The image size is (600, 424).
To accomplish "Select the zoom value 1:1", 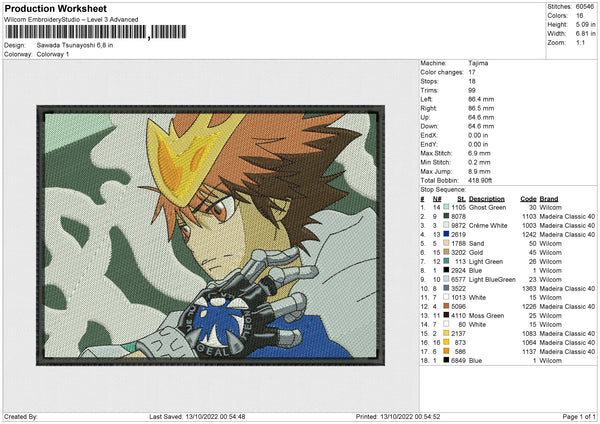I will [x=580, y=42].
